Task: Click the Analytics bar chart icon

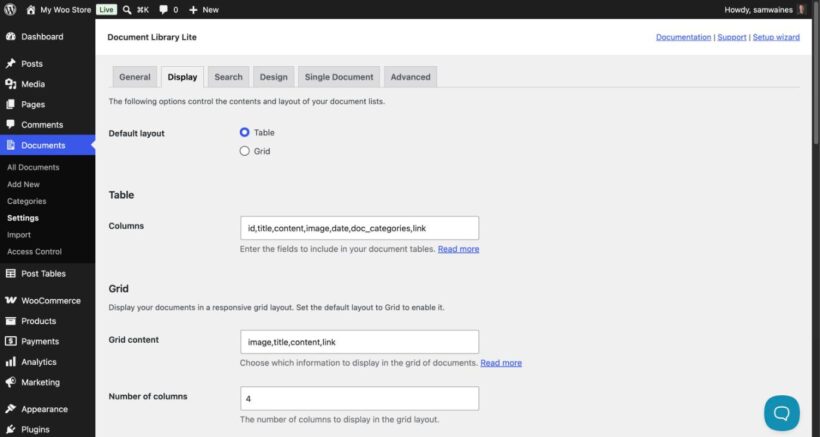Action: click(x=10, y=362)
